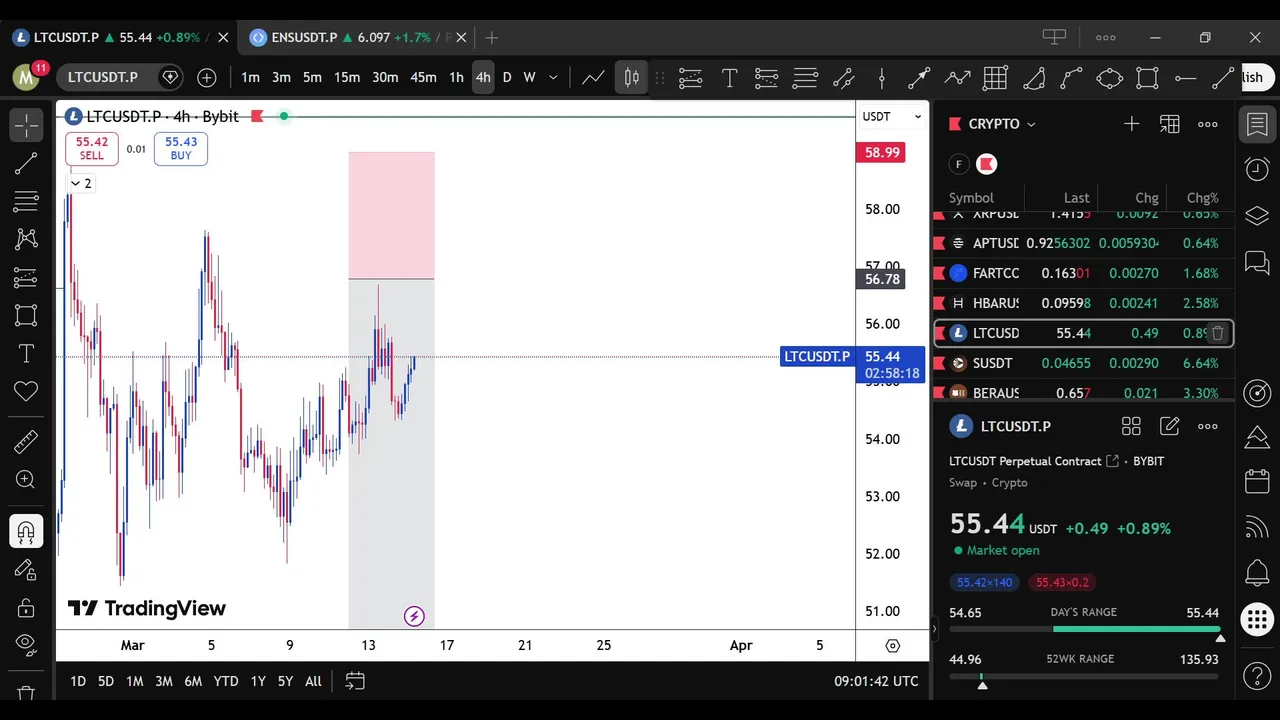Select the FARTCC row in watchlist

pos(1083,273)
